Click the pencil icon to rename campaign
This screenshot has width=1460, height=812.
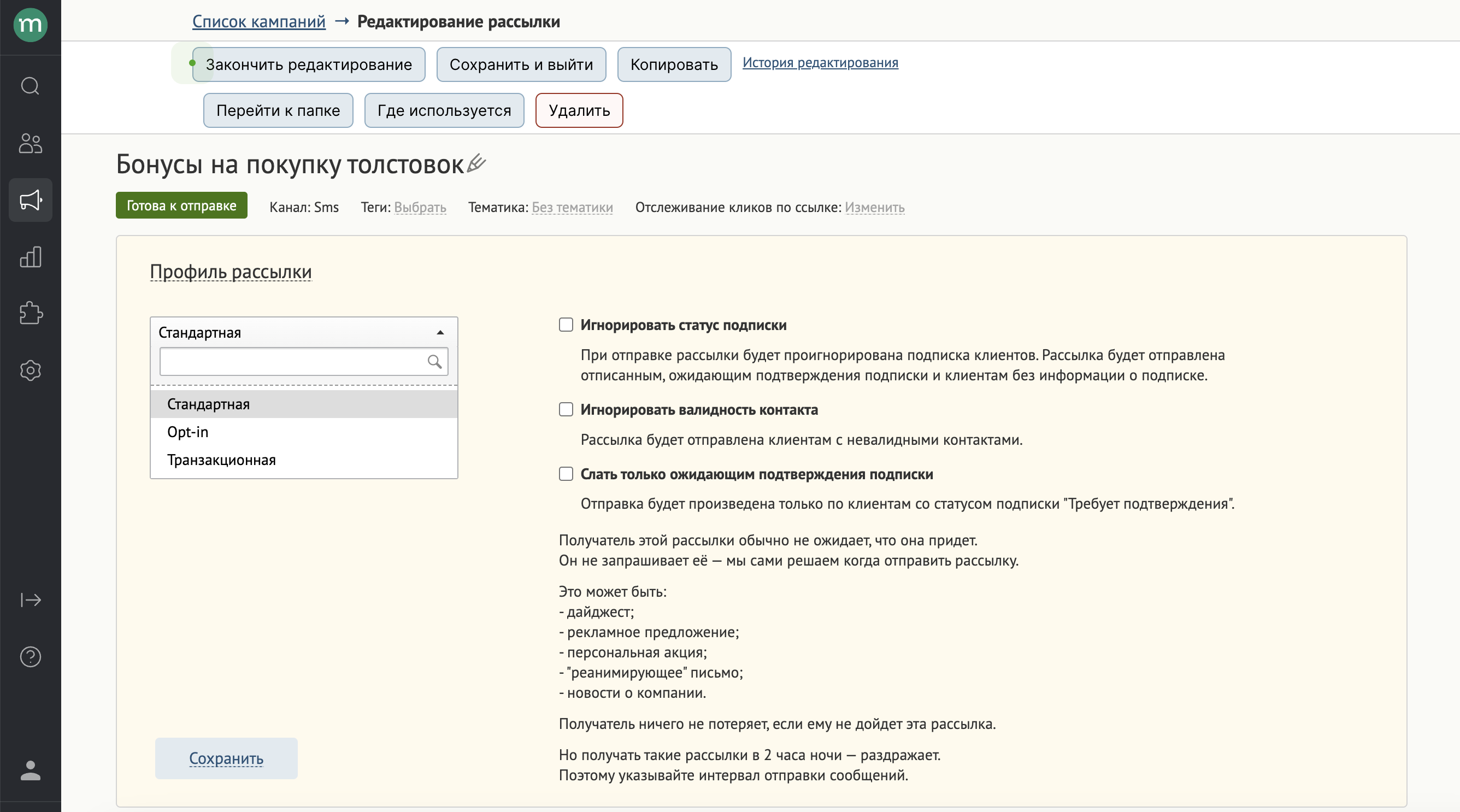[x=476, y=163]
